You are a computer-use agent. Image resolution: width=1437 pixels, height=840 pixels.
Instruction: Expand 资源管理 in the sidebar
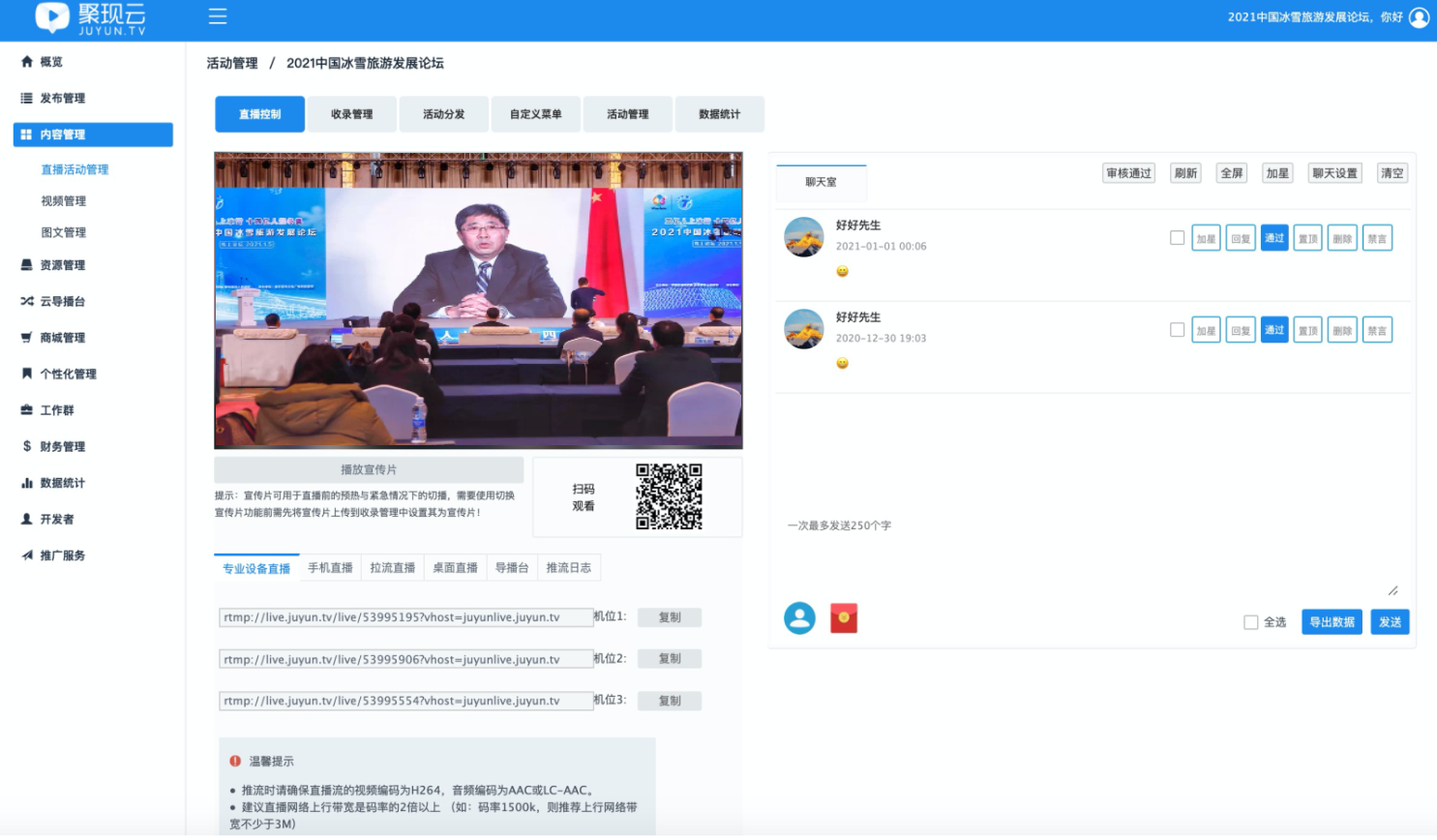coord(62,265)
